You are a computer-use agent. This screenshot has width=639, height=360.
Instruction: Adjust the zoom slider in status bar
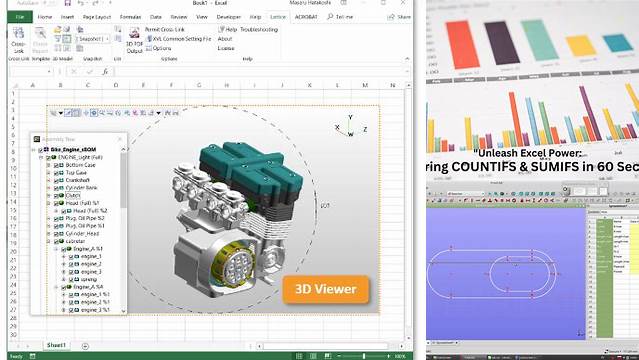[x=364, y=356]
